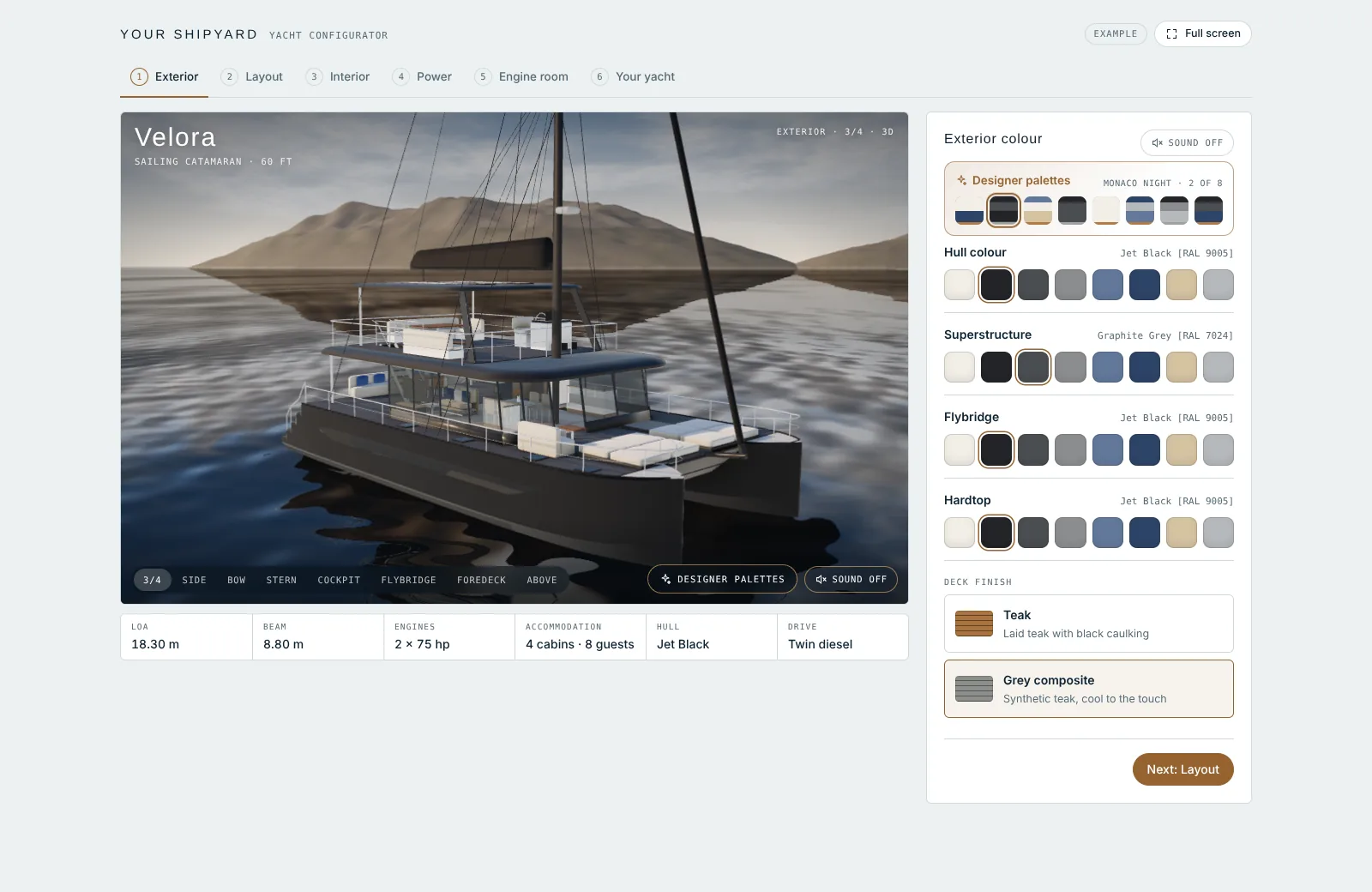Image resolution: width=1372 pixels, height=892 pixels.
Task: Open the Interior step tab
Action: tap(338, 76)
